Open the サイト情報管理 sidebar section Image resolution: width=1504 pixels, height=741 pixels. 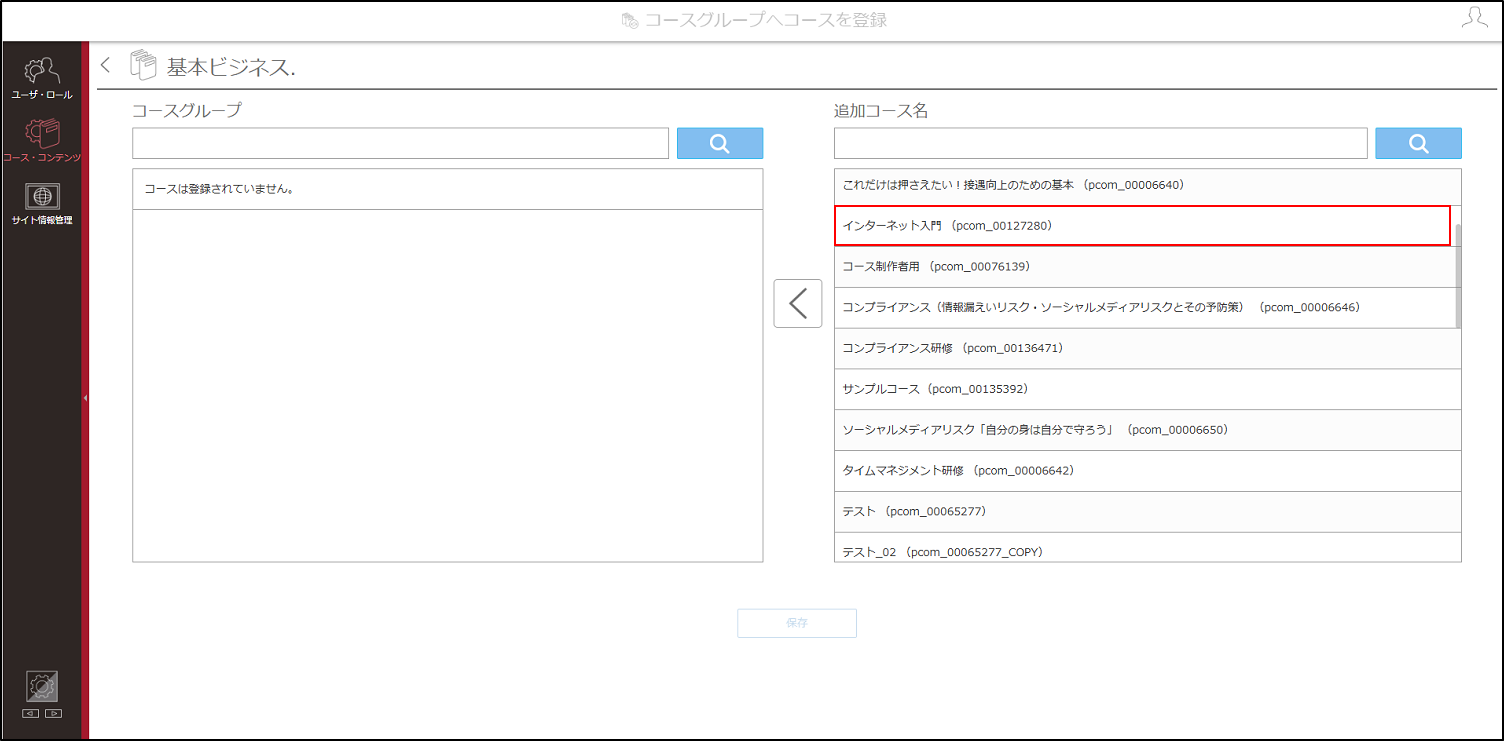(x=42, y=204)
